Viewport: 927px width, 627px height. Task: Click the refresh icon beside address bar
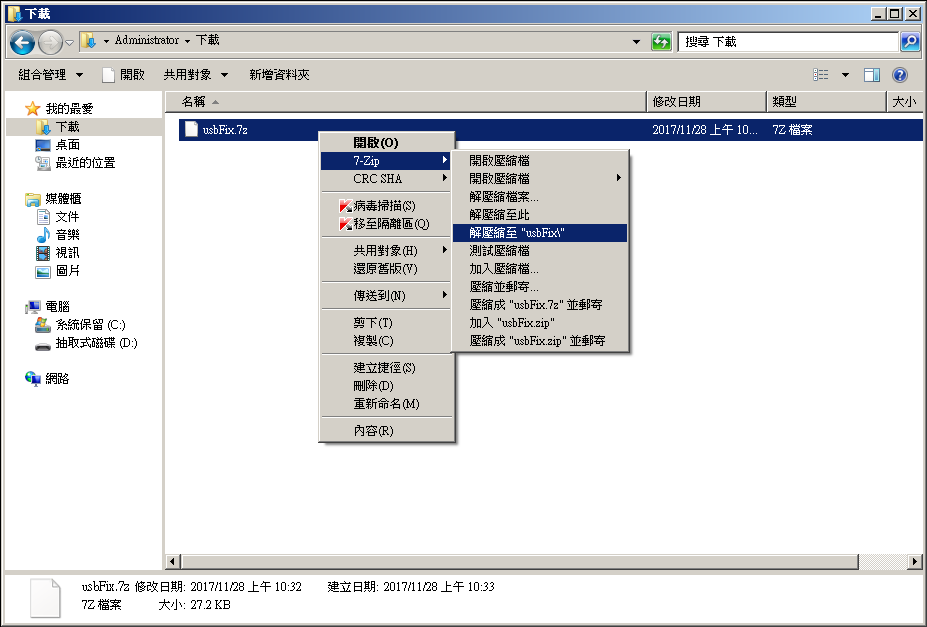pos(661,42)
